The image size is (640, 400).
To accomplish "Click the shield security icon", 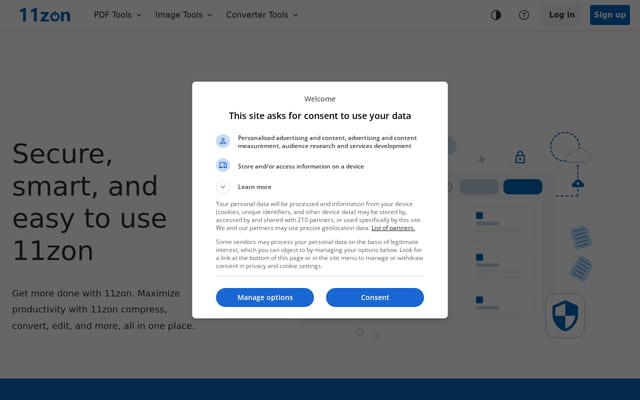I will coord(565,316).
